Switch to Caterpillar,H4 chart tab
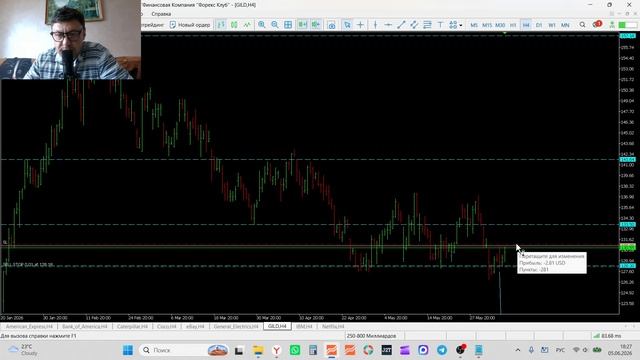Viewport: 640px width, 360px height. [x=132, y=327]
